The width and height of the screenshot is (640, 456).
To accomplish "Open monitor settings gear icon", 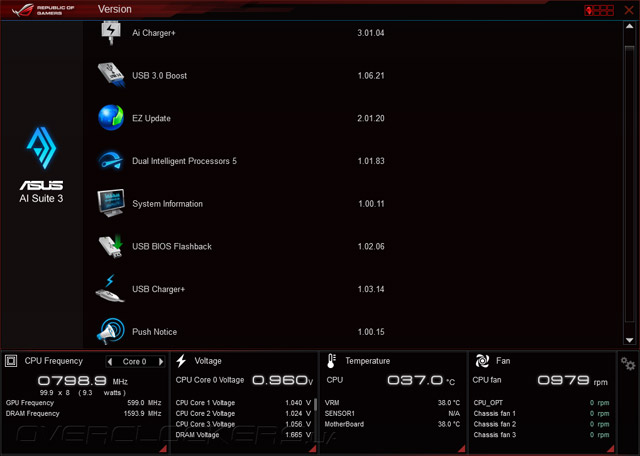I will point(628,363).
